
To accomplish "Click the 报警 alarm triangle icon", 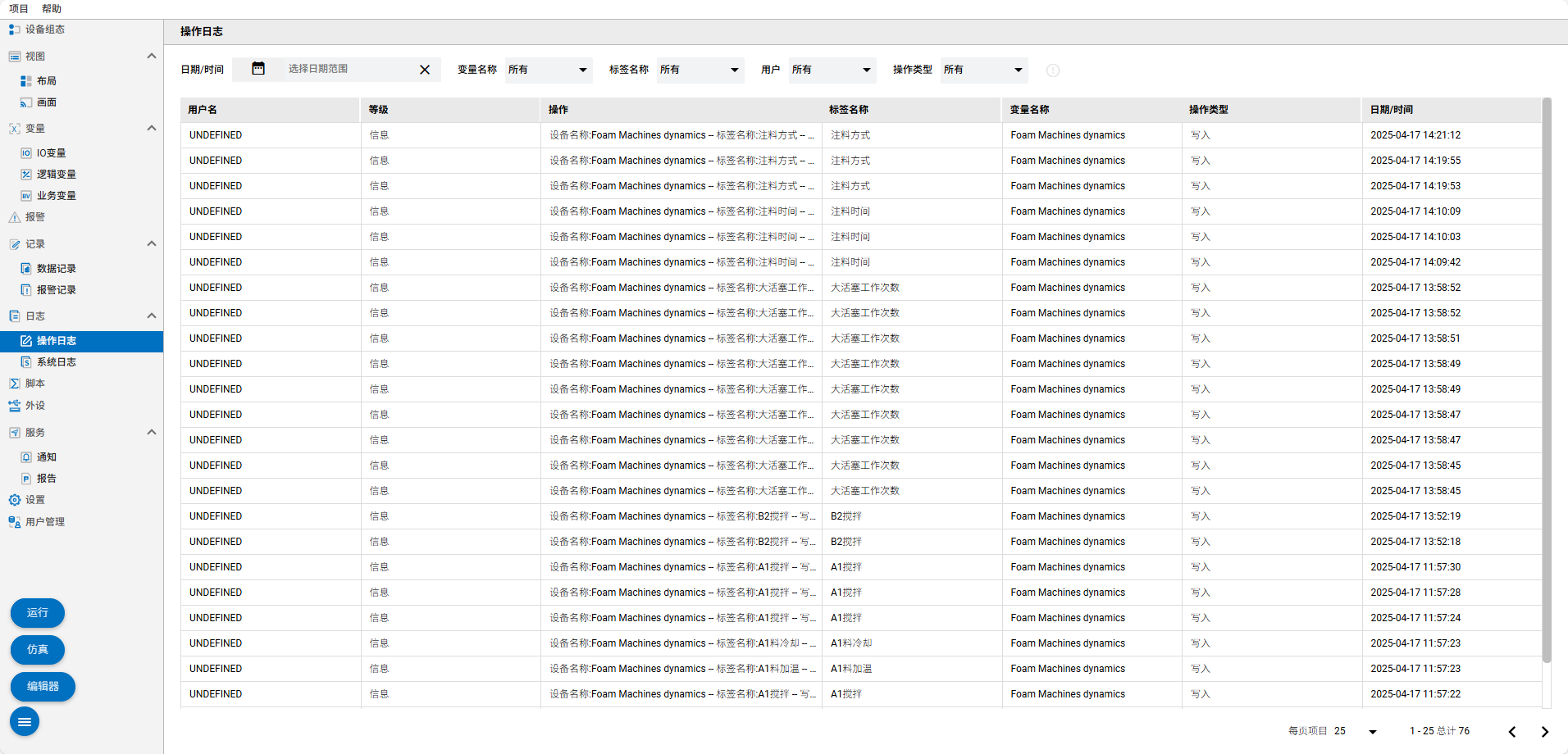I will click(x=14, y=217).
